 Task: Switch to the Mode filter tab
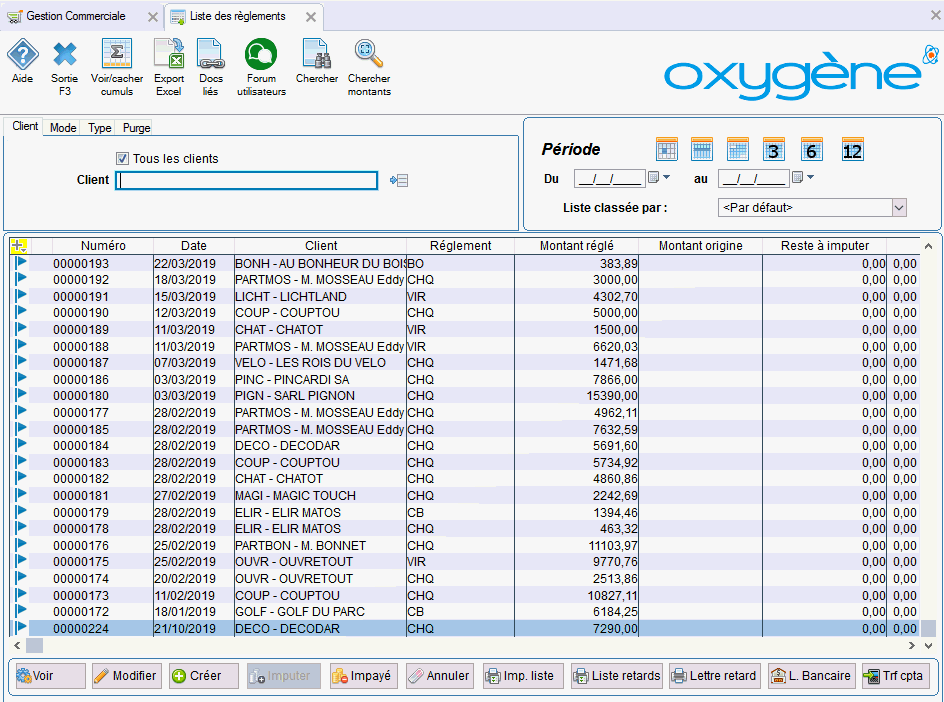click(63, 128)
